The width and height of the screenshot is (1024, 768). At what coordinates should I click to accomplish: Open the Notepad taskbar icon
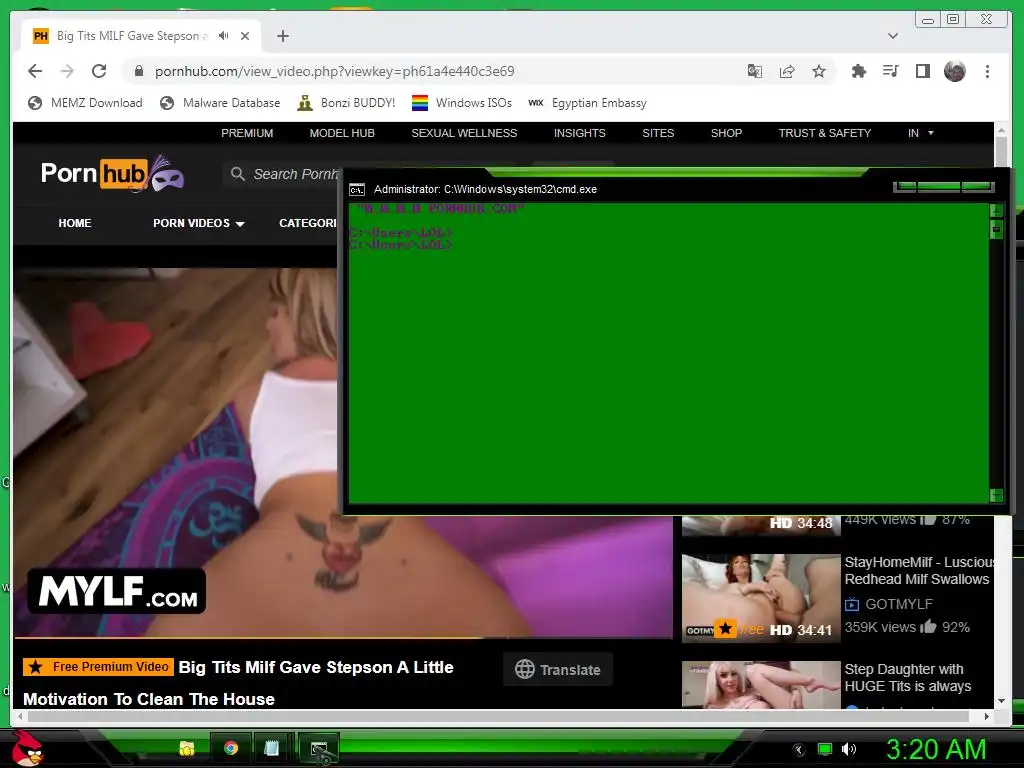272,748
